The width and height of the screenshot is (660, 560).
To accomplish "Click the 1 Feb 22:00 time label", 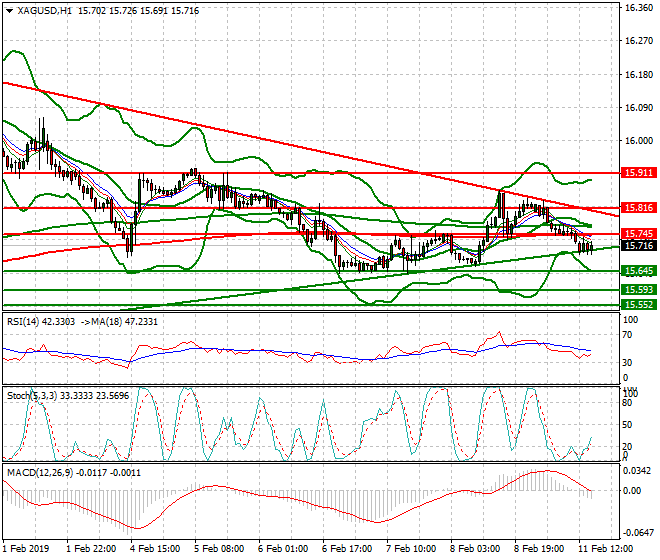I will (91, 549).
